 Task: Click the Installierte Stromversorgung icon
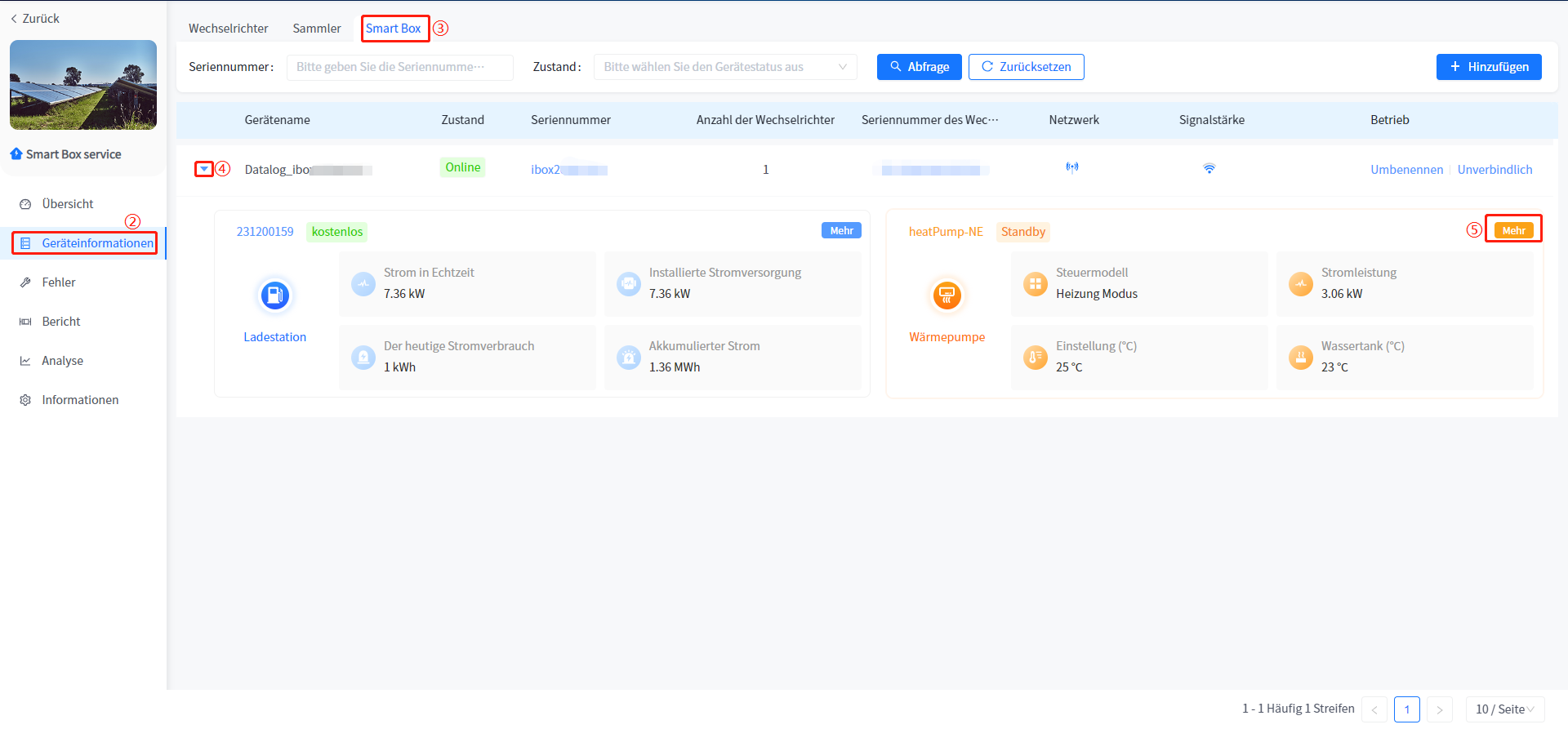click(x=629, y=284)
